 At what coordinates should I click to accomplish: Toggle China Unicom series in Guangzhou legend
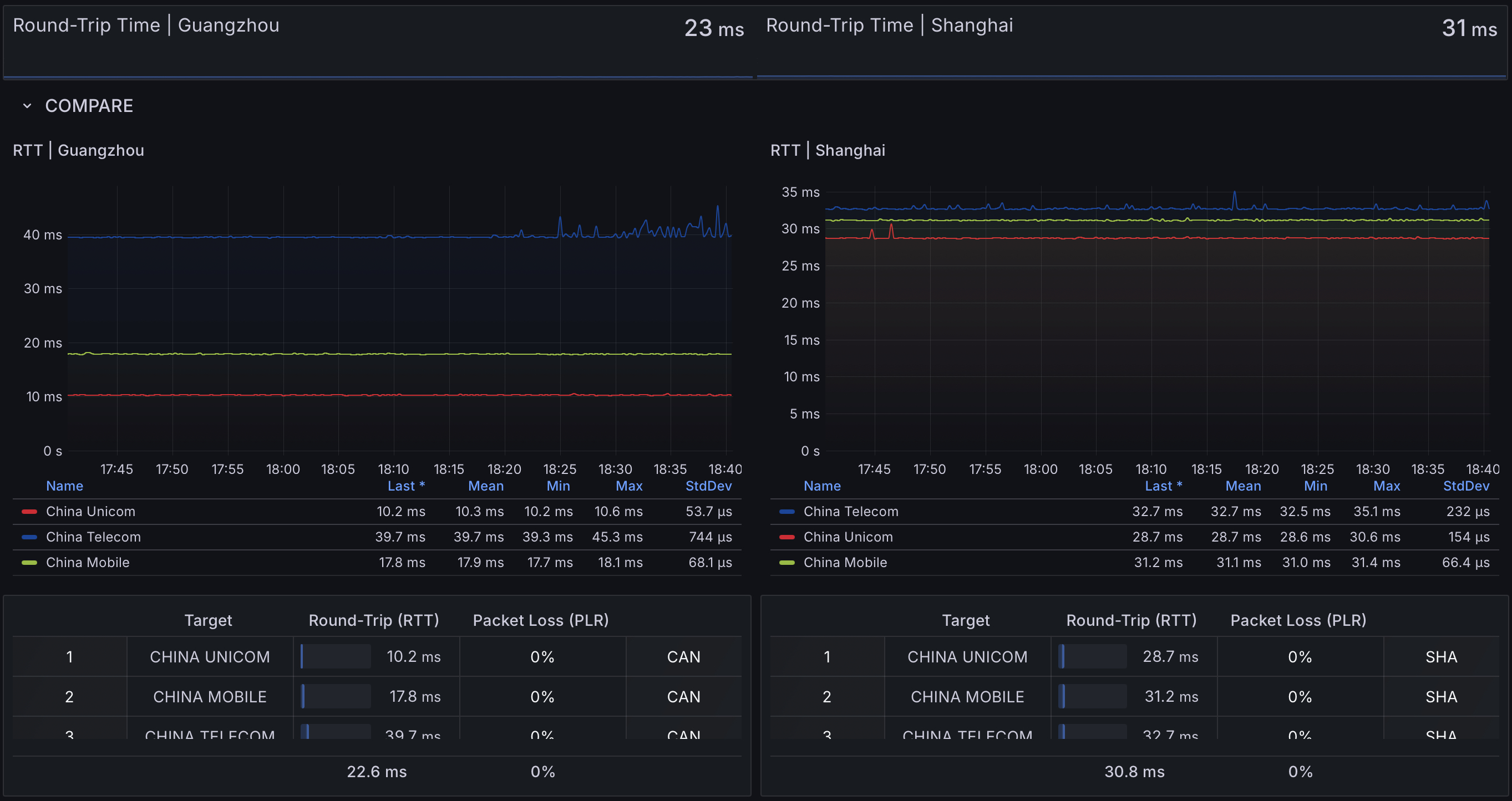click(x=90, y=512)
